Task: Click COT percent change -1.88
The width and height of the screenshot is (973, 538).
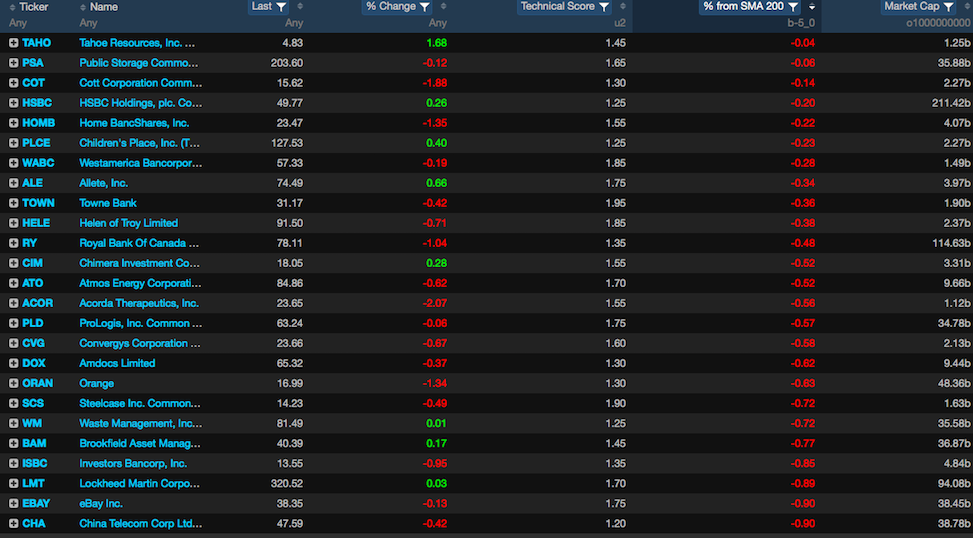Action: point(435,83)
